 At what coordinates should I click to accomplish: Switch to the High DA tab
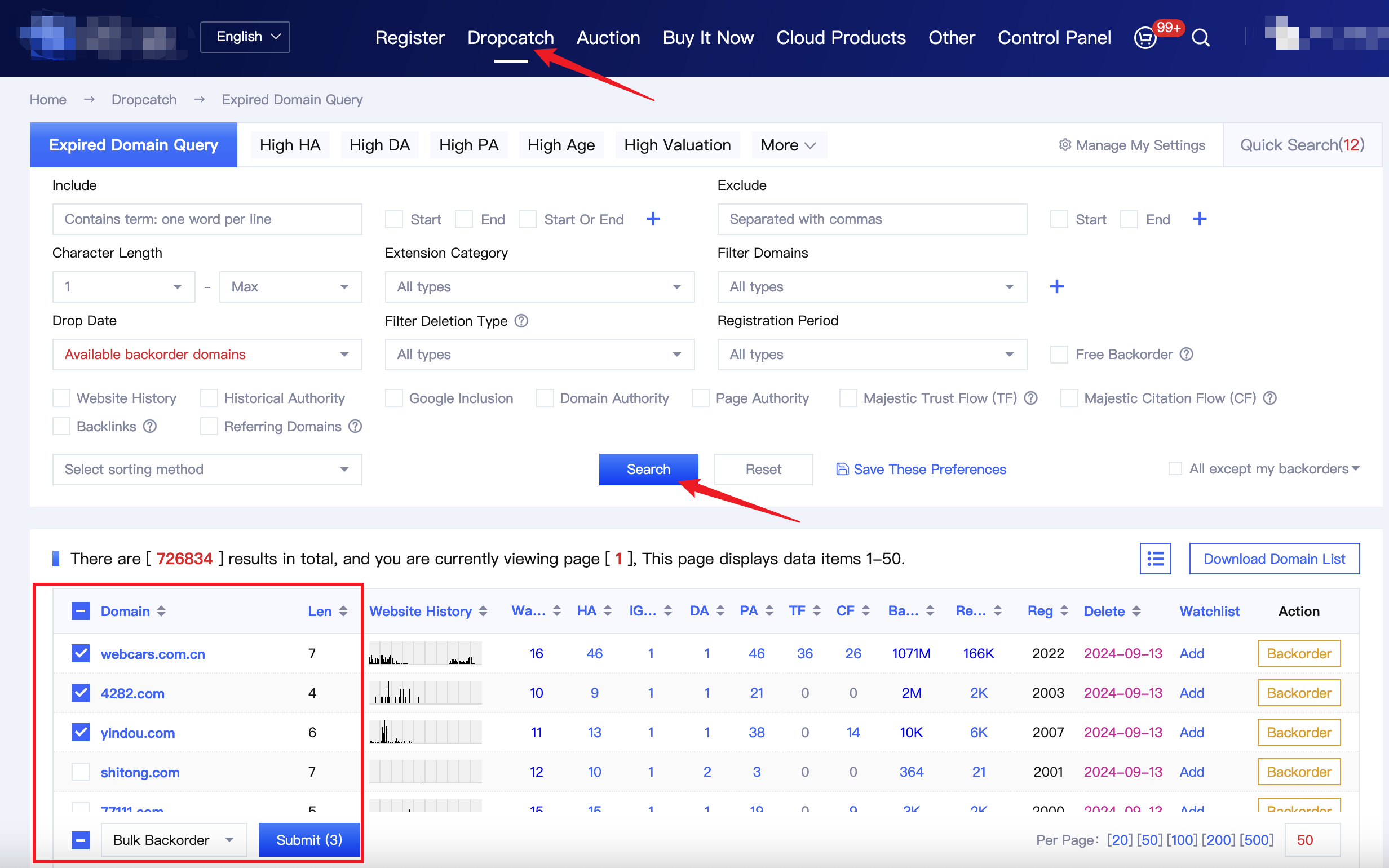click(379, 145)
